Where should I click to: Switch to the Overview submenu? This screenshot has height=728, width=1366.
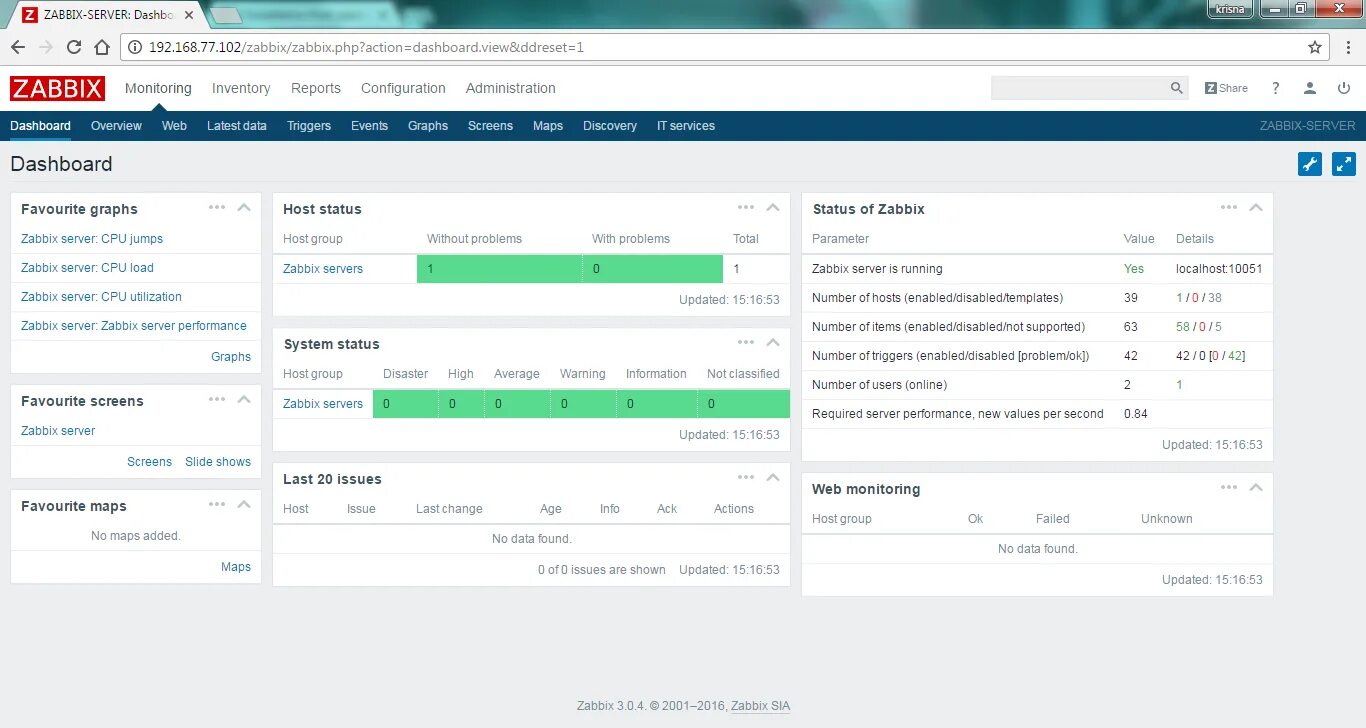coord(116,126)
